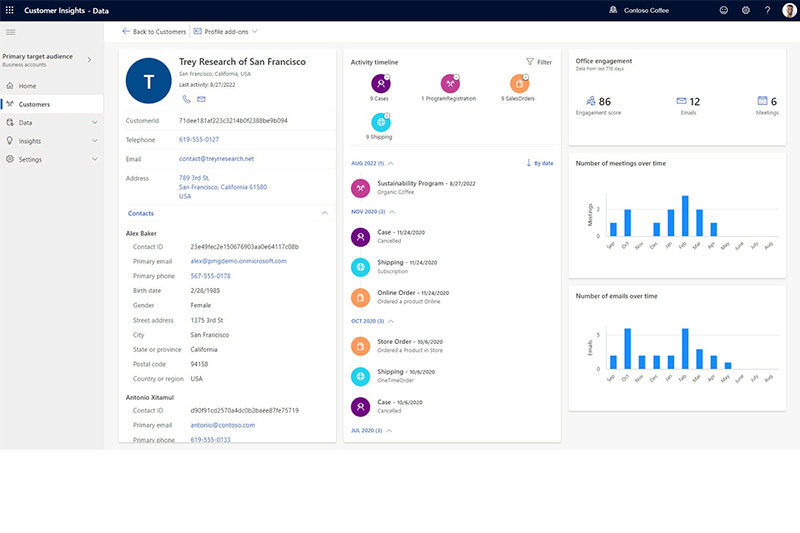Click the Number of meetings over time heading
The image size is (800, 533).
tap(620, 163)
